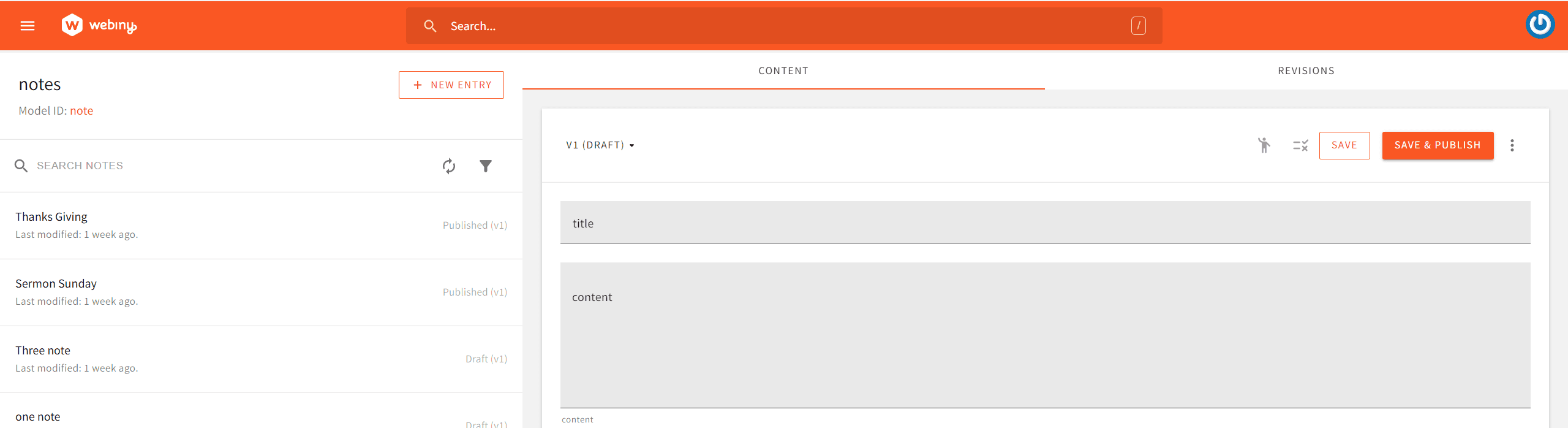
Task: Focus the top global search bar
Action: click(x=784, y=26)
